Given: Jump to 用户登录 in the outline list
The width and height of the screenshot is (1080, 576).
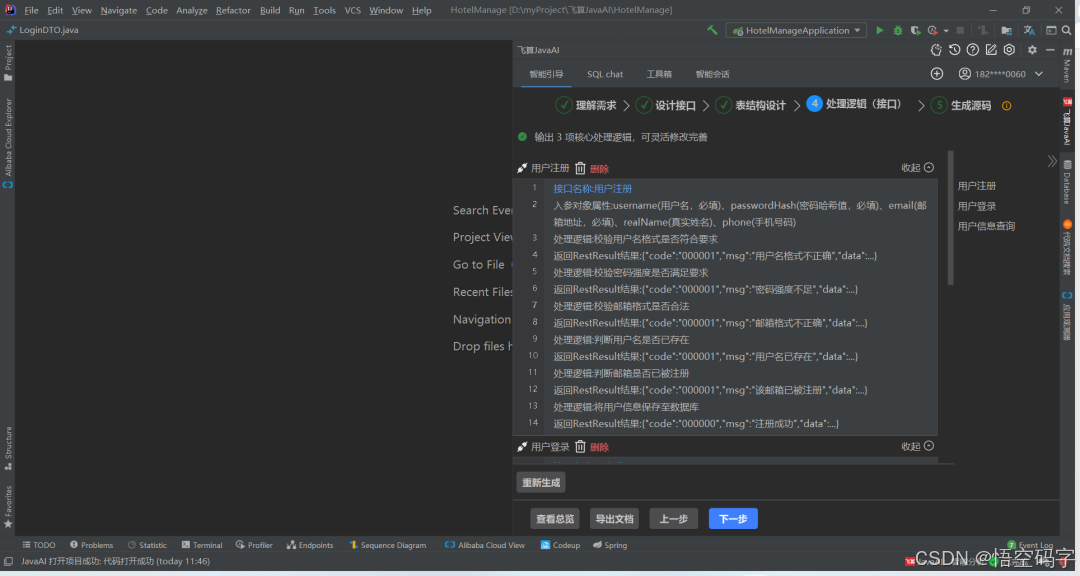Looking at the screenshot, I should tap(977, 206).
